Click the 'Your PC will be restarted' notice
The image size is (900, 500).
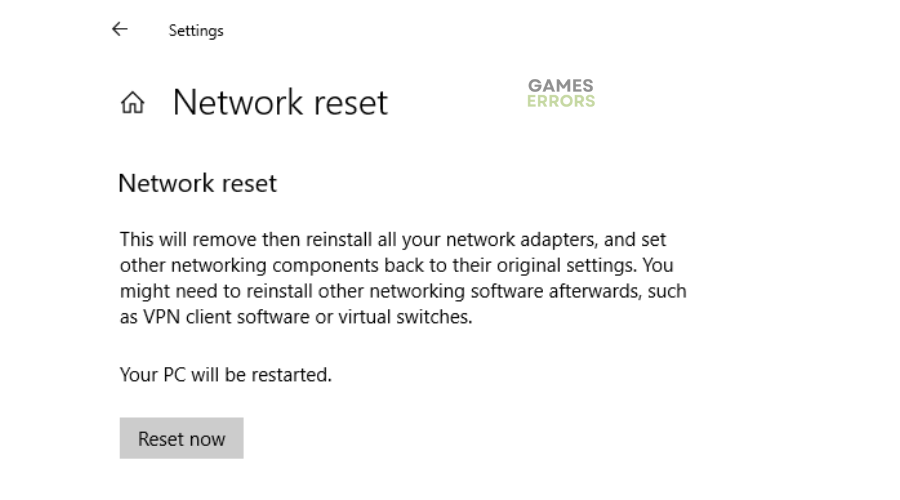pyautogui.click(x=226, y=375)
